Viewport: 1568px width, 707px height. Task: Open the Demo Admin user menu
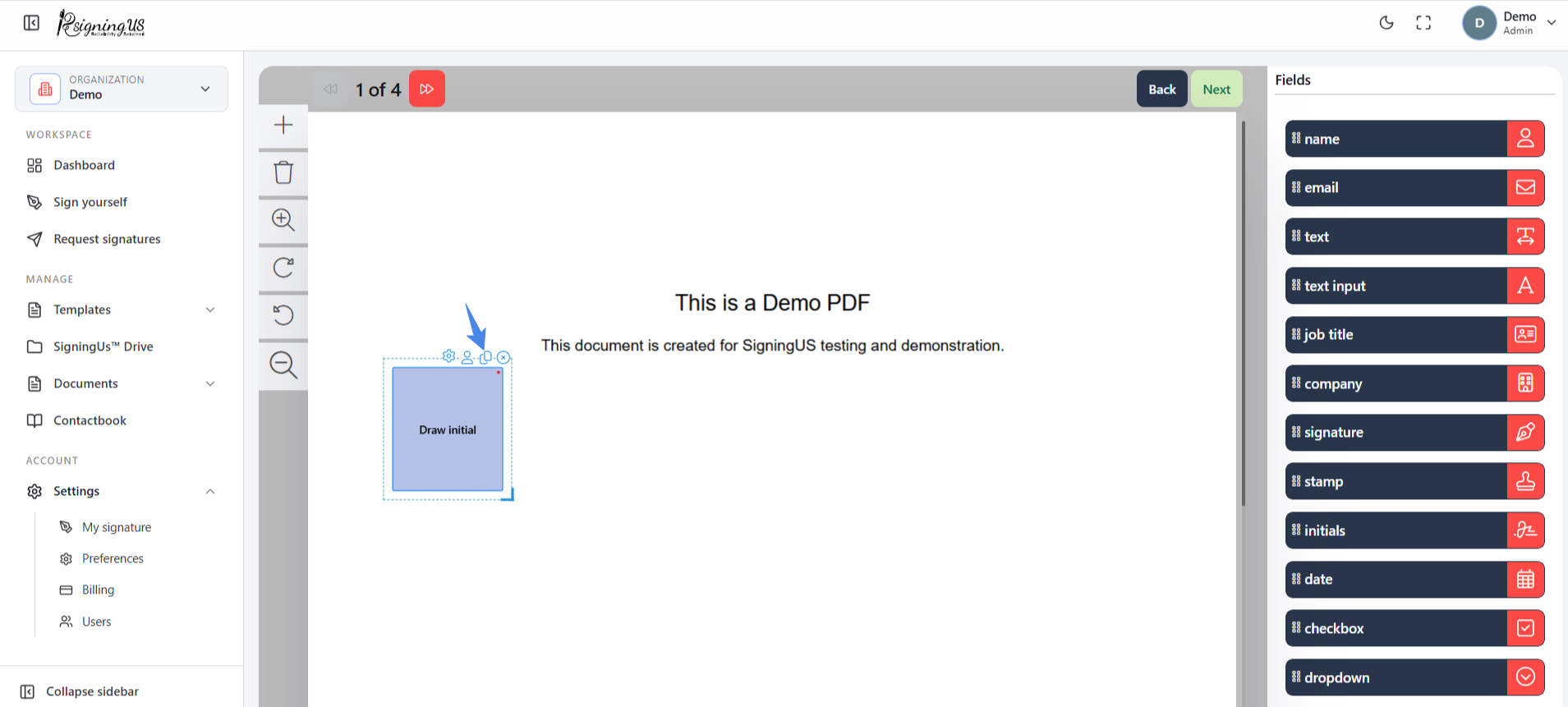coord(1510,23)
